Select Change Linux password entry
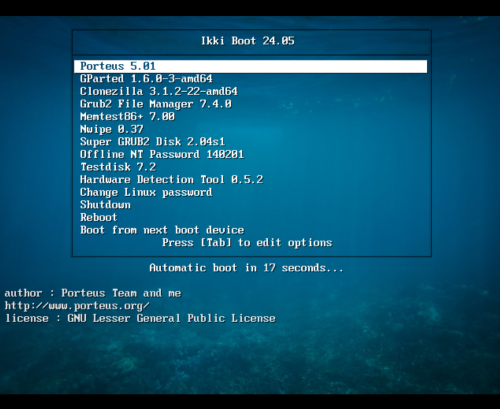Screen dimensions: 500x409 tap(146, 192)
